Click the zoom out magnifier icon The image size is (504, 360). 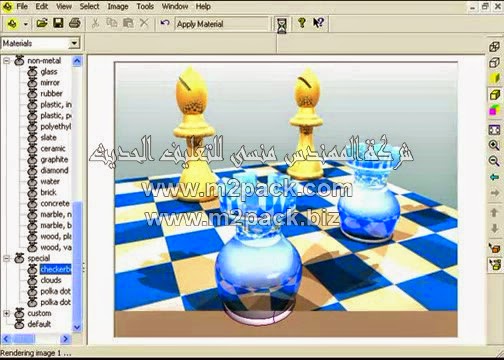[x=494, y=161]
